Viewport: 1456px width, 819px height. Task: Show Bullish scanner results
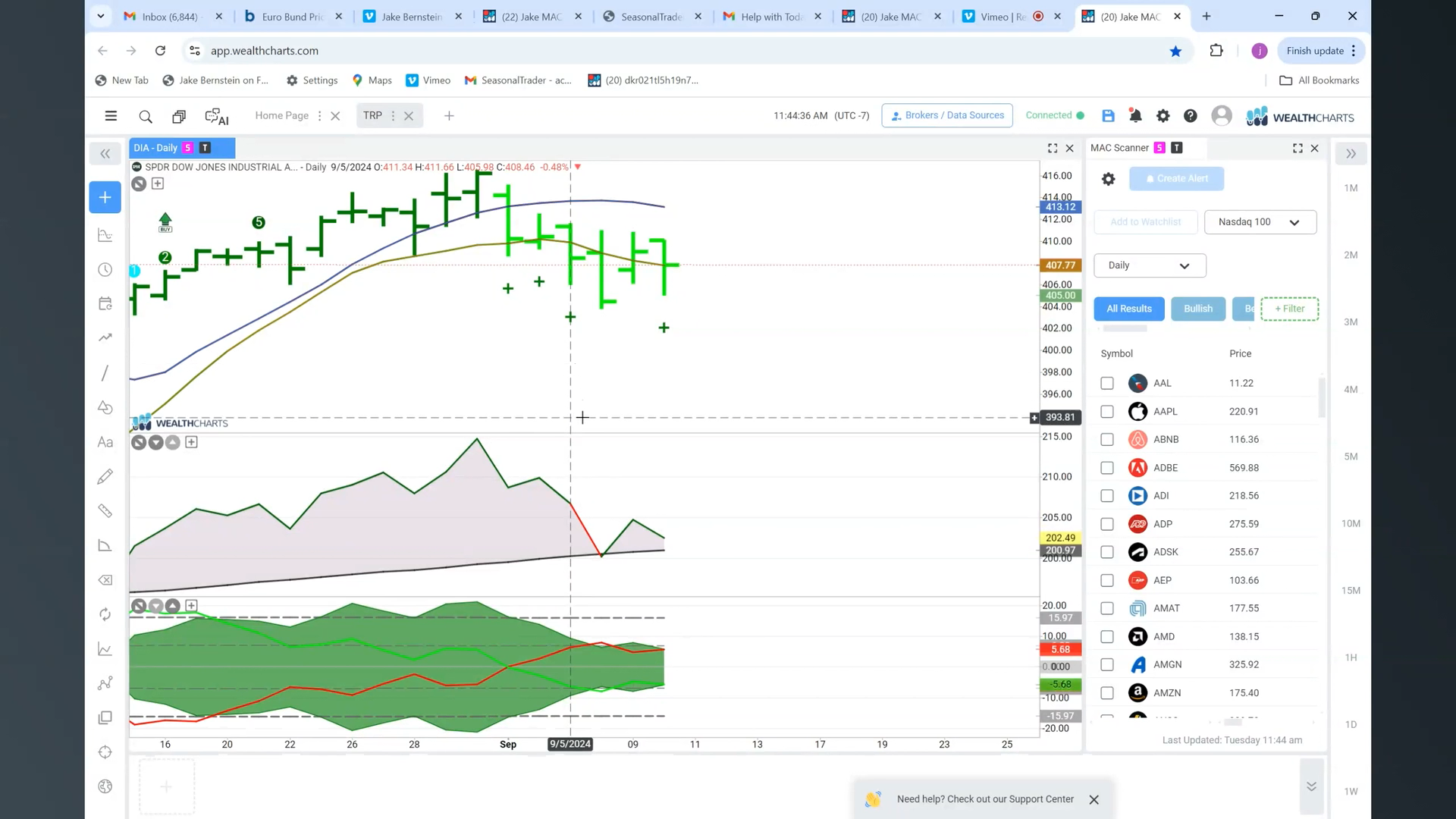(1198, 309)
